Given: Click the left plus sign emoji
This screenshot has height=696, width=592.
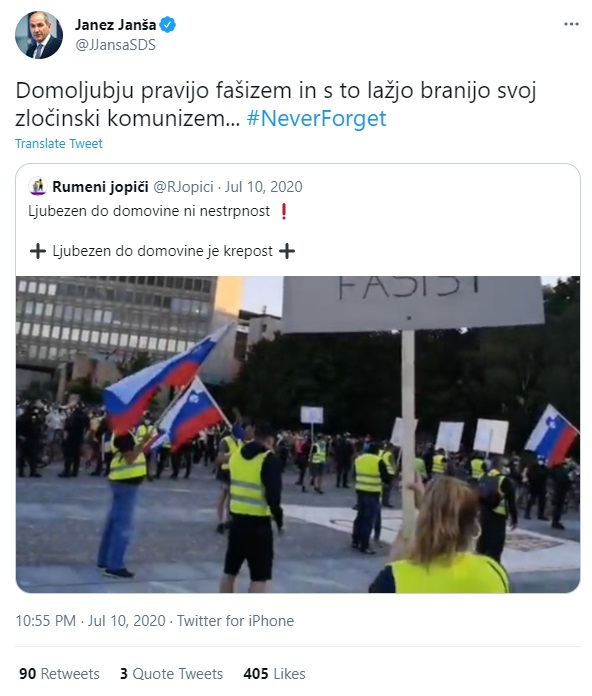Looking at the screenshot, I should pos(38,251).
